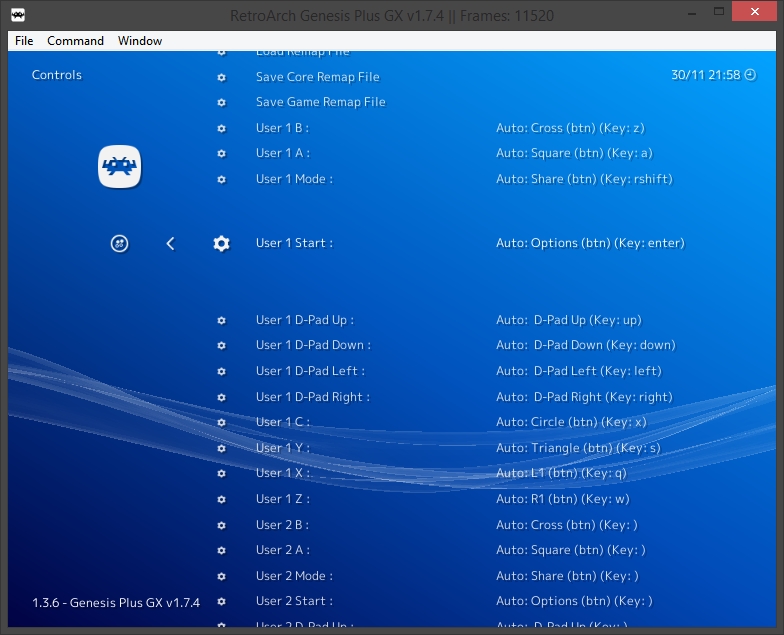Click the gear icon next to User 1 X
Viewport: 784px width, 635px height.
[x=222, y=474]
